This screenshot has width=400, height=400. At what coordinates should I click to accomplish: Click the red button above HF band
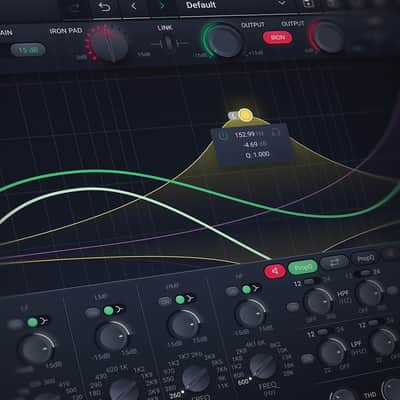click(275, 271)
